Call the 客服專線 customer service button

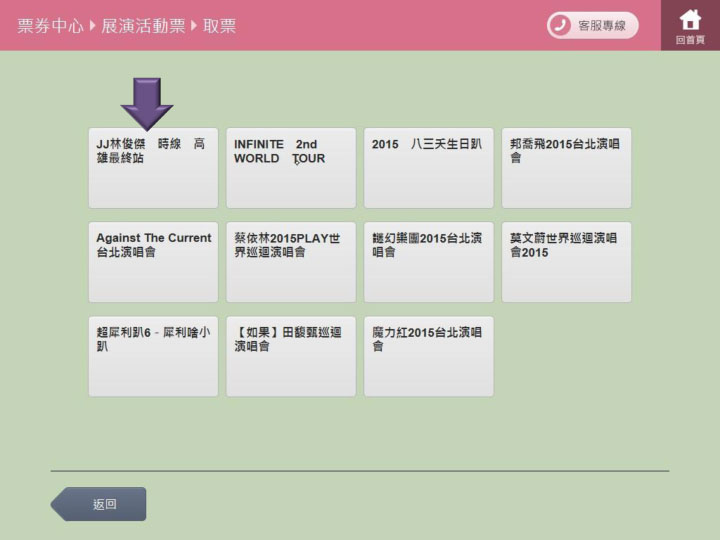tap(592, 25)
